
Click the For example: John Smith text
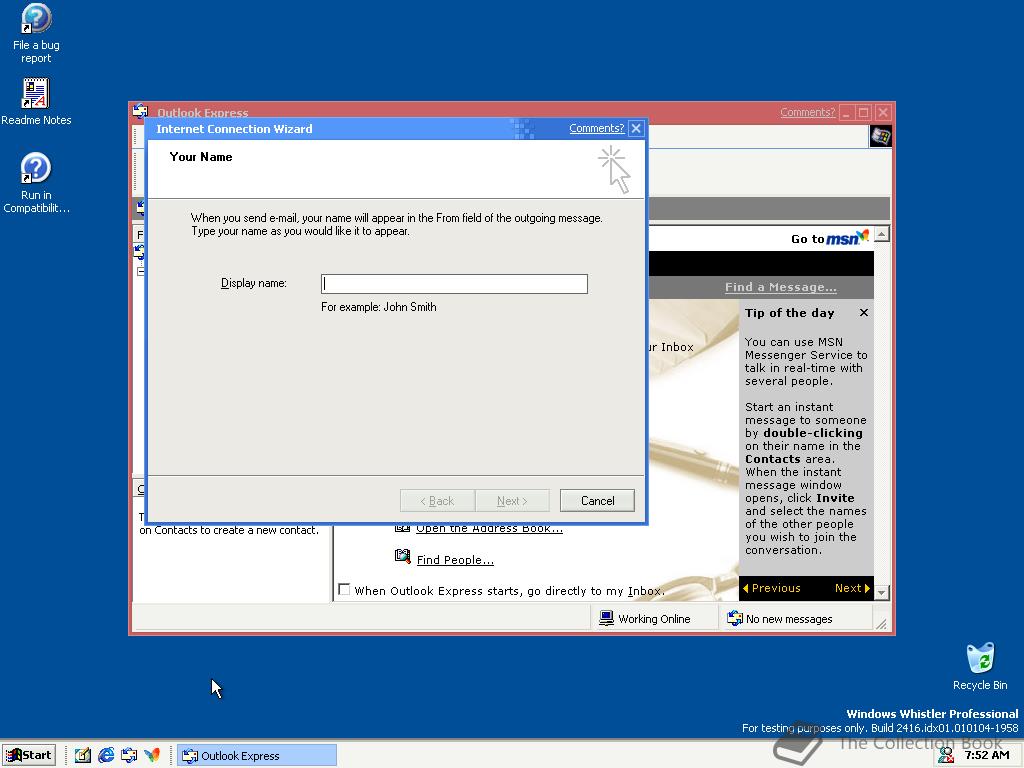coord(379,307)
